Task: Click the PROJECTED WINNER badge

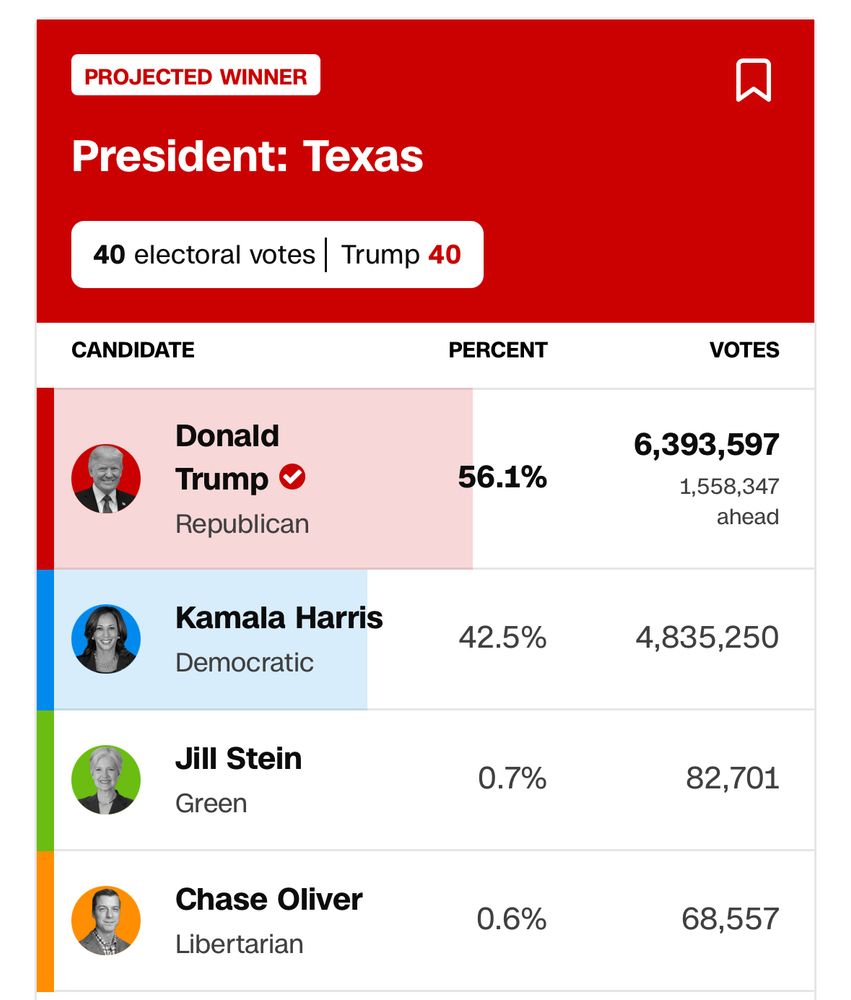Action: click(x=196, y=76)
